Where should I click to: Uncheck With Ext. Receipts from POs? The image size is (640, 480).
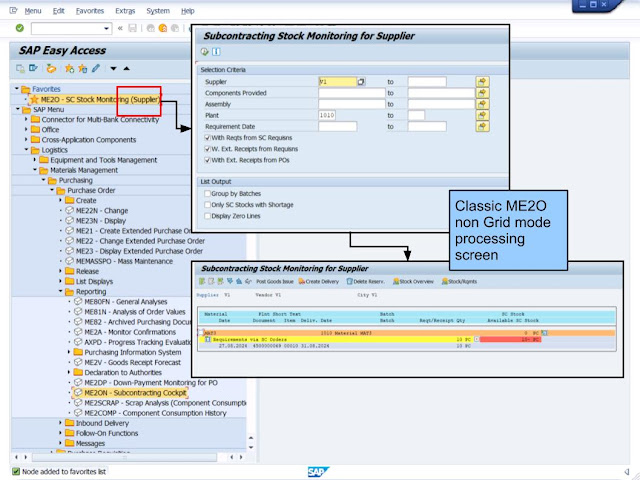pos(207,160)
